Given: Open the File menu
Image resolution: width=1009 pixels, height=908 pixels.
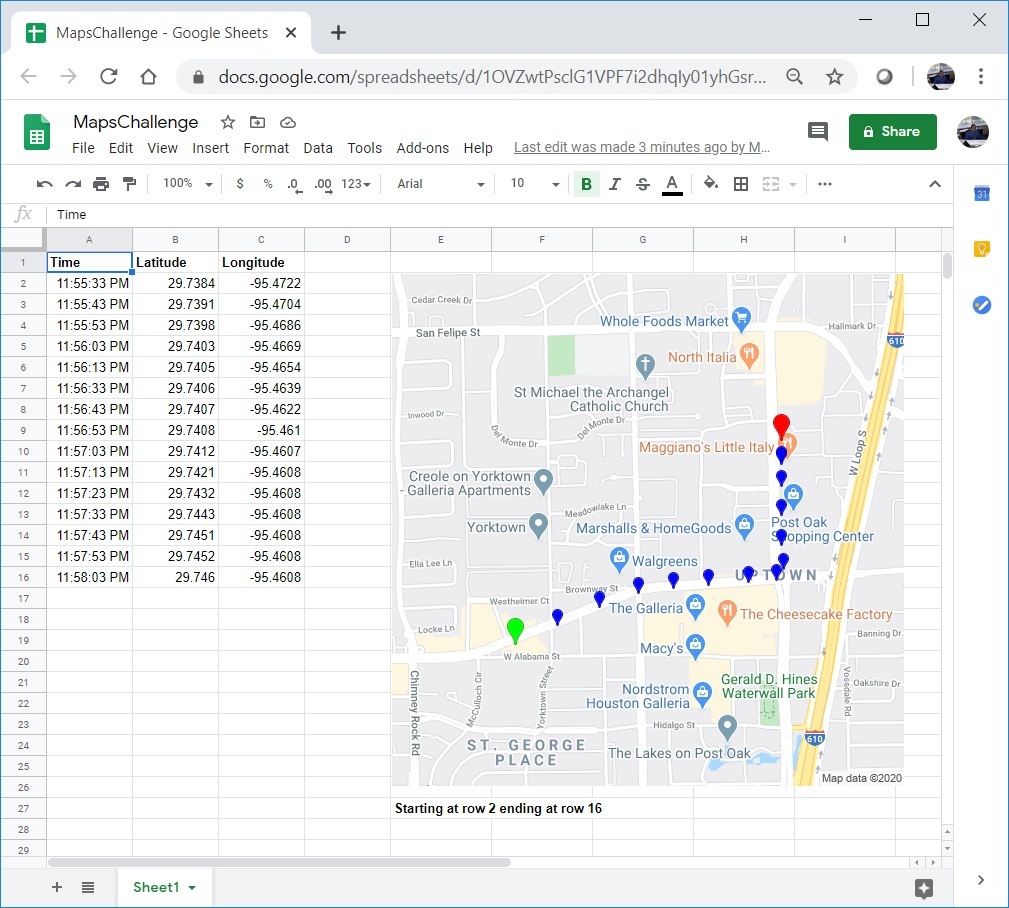Looking at the screenshot, I should [83, 148].
